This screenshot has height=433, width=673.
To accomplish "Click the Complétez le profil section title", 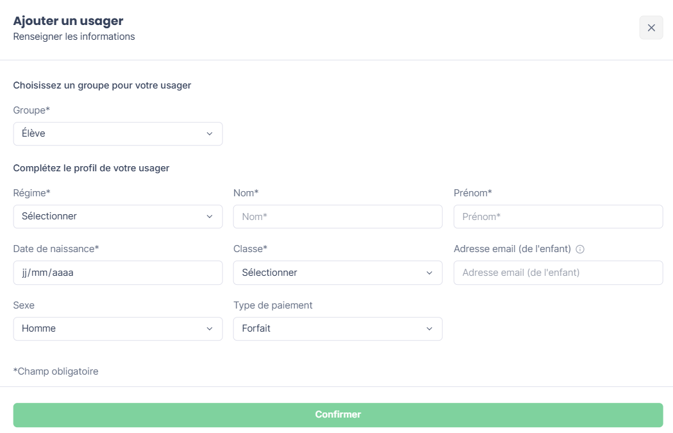I will (x=91, y=168).
